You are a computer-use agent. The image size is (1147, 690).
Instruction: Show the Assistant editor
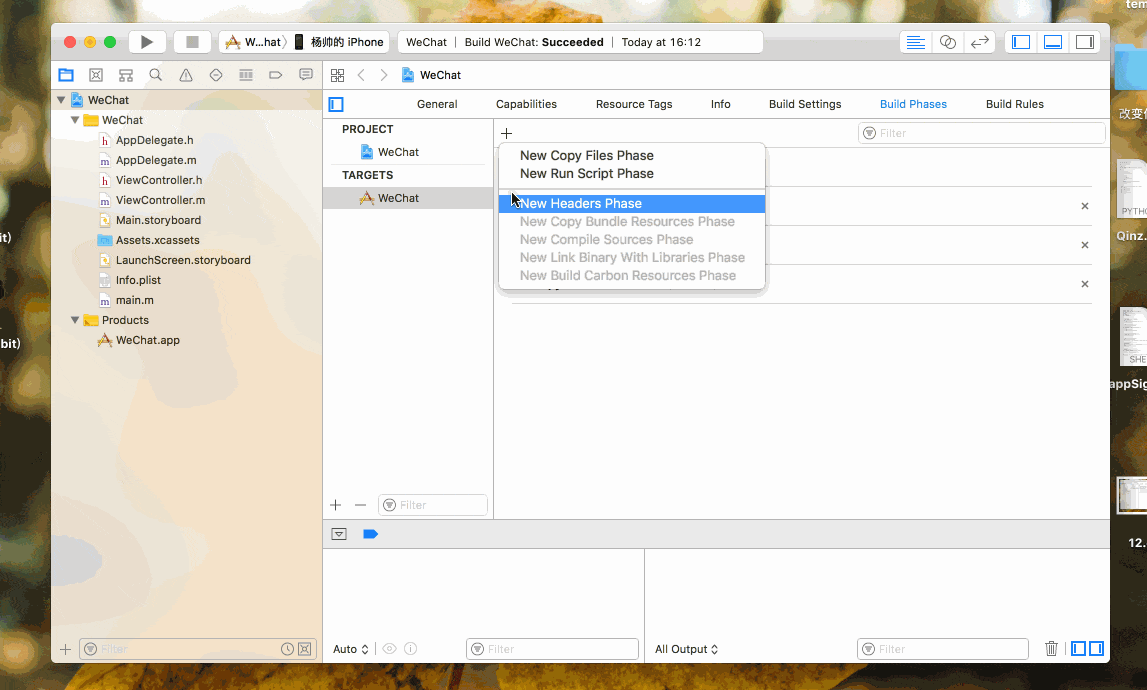(x=947, y=42)
